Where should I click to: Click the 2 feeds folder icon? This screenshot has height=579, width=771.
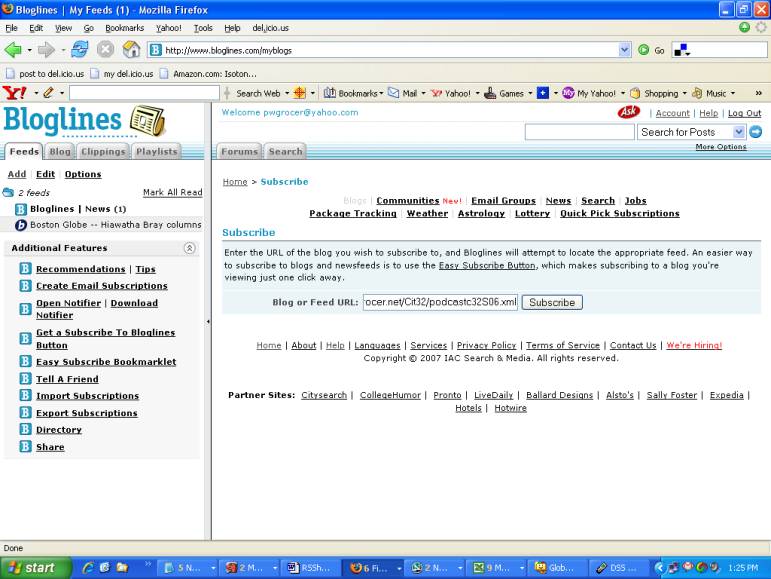(x=8, y=193)
